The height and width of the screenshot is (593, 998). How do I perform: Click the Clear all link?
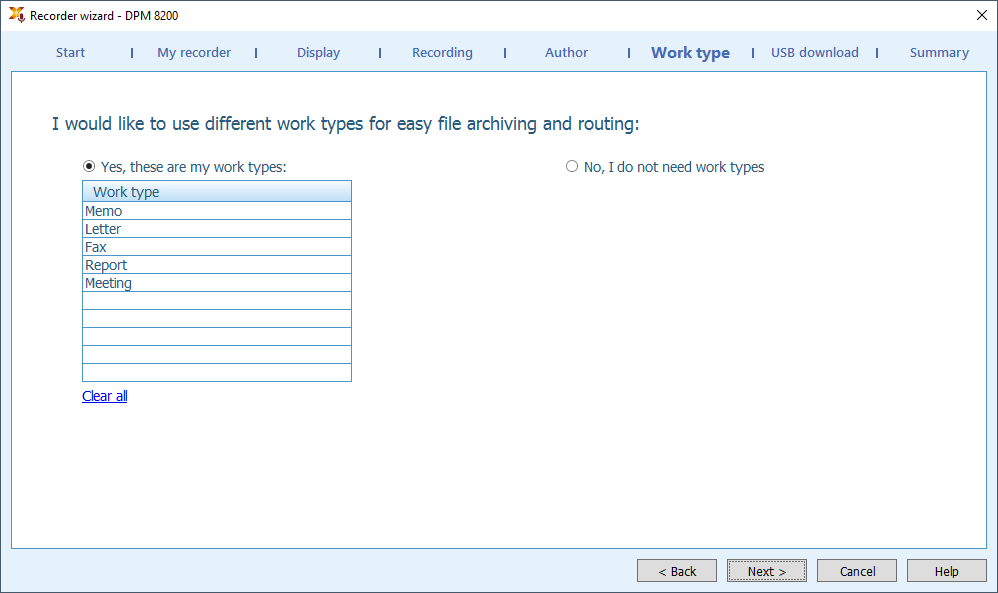pyautogui.click(x=104, y=396)
